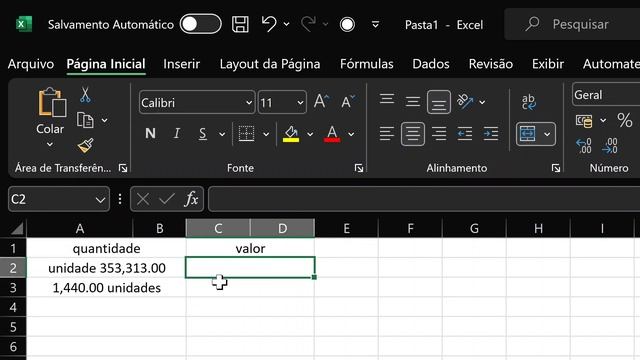The width and height of the screenshot is (640, 360).
Task: Click the Middle Align icon
Action: tap(413, 101)
